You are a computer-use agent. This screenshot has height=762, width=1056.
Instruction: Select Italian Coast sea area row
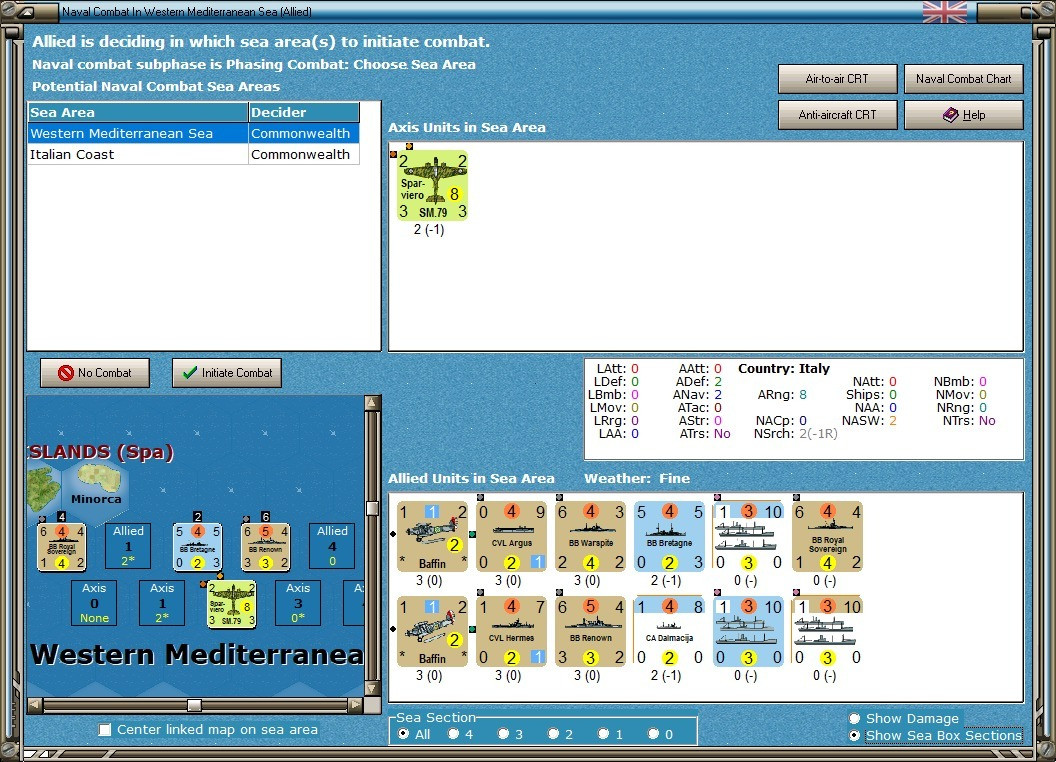[x=193, y=154]
